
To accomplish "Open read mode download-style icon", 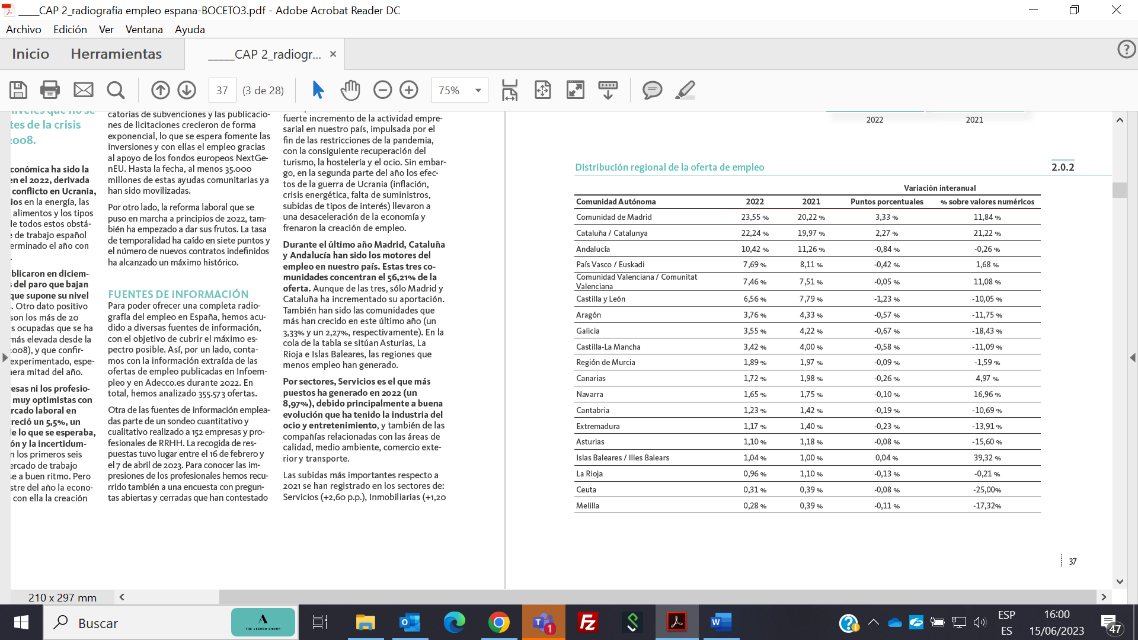I will 608,90.
